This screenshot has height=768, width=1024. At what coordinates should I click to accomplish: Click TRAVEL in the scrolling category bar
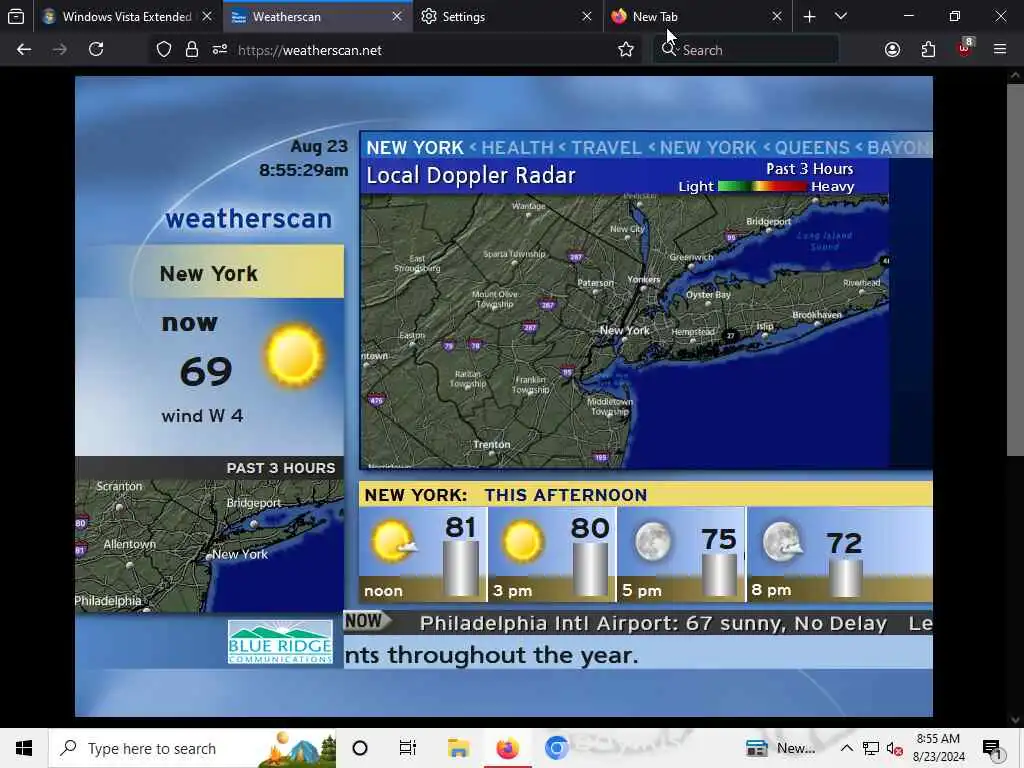pos(607,148)
